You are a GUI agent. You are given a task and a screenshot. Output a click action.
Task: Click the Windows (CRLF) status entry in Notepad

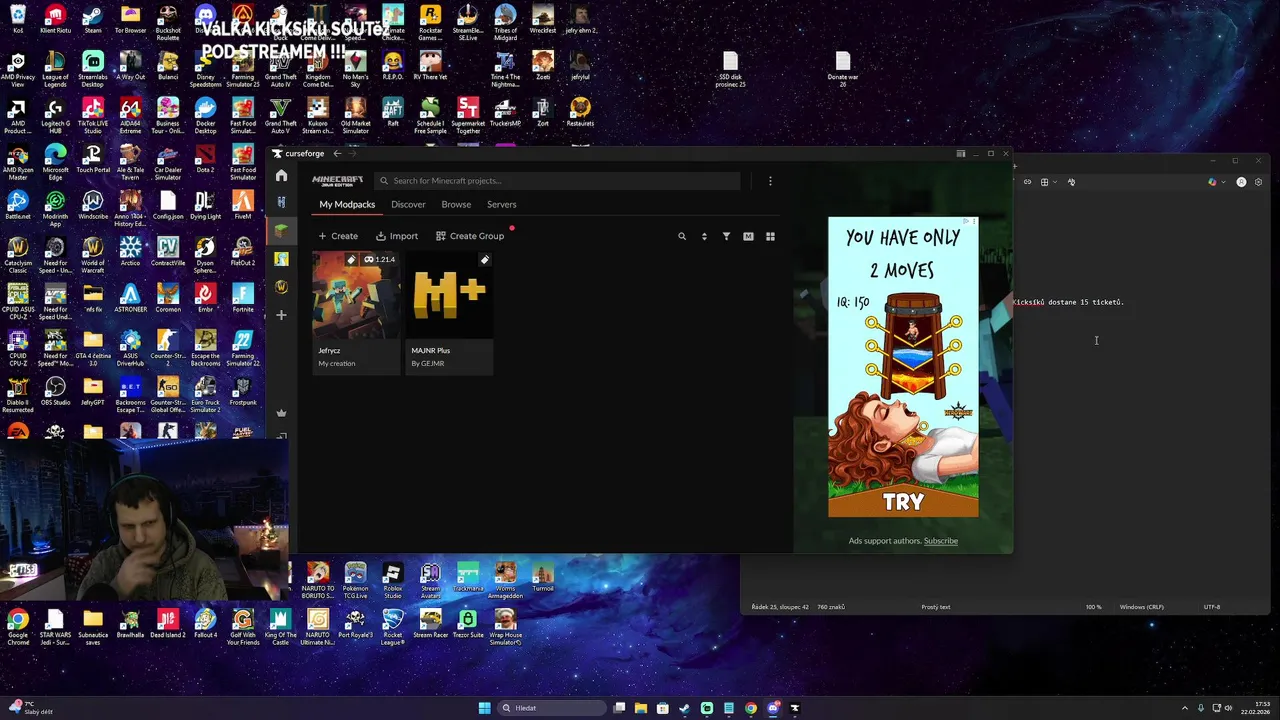coord(1141,607)
